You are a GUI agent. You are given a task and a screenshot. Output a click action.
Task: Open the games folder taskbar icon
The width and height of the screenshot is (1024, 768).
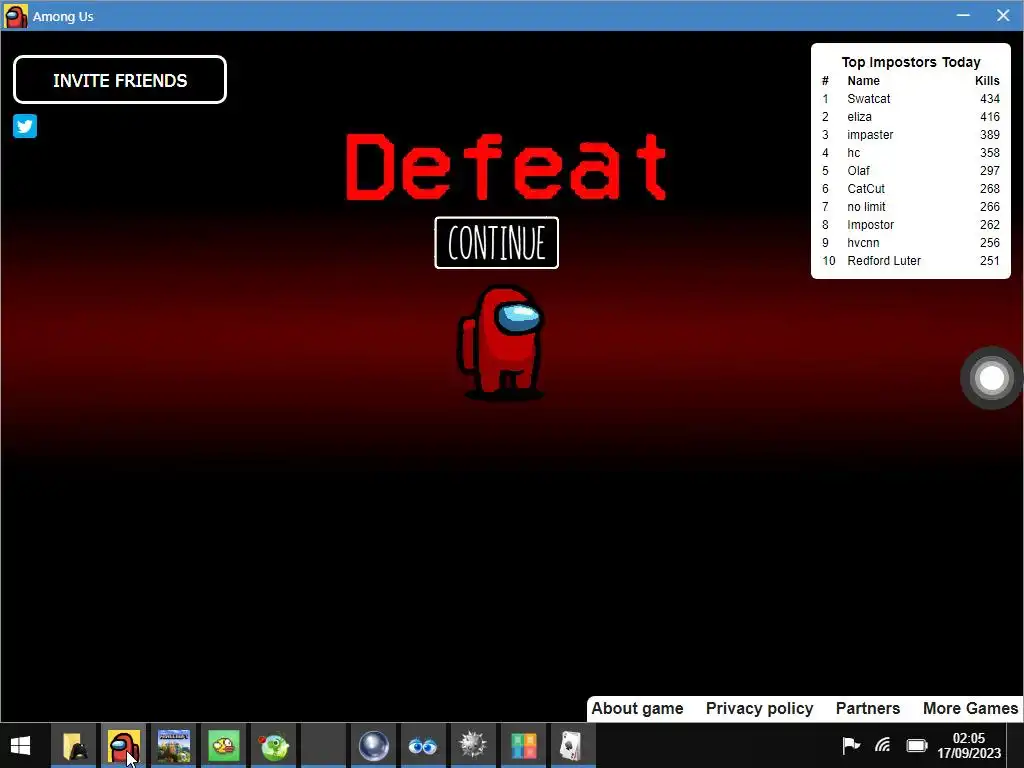pyautogui.click(x=75, y=745)
